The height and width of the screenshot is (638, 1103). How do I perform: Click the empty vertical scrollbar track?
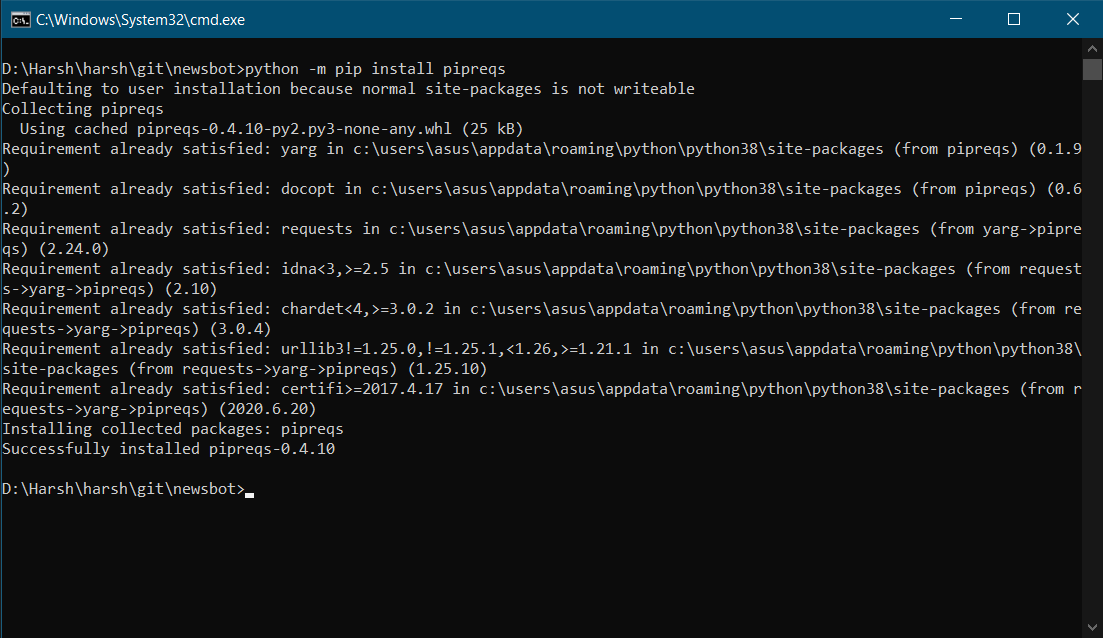[1092, 350]
